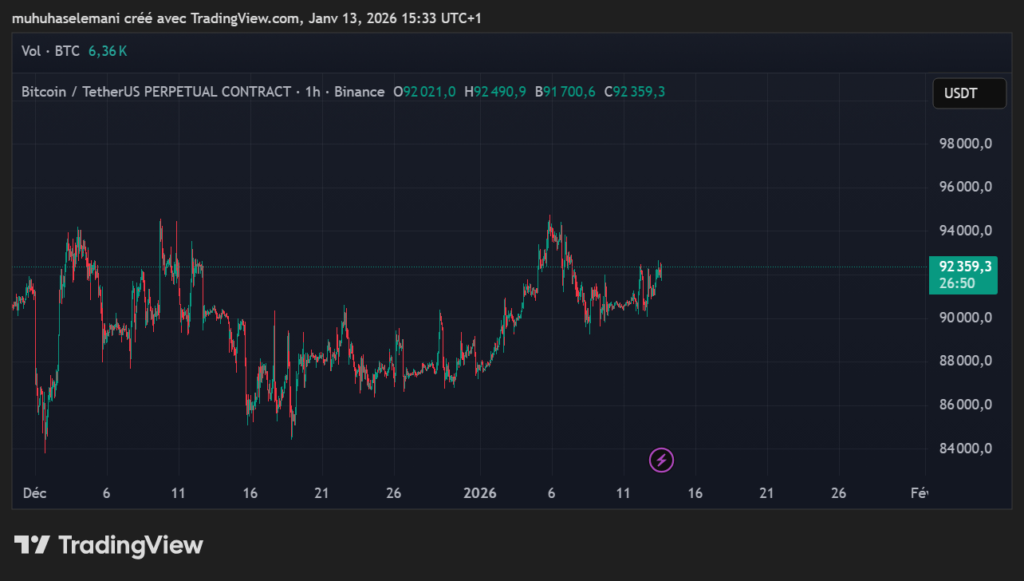1024x581 pixels.
Task: Click the Fév label on the time axis
Action: 921,493
